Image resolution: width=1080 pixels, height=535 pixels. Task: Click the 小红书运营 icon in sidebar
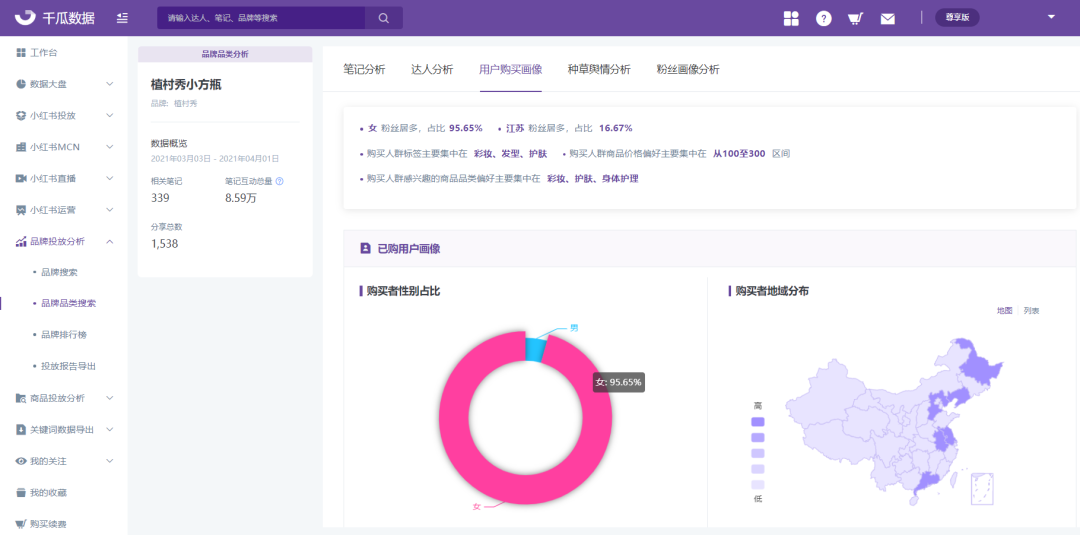(21, 210)
